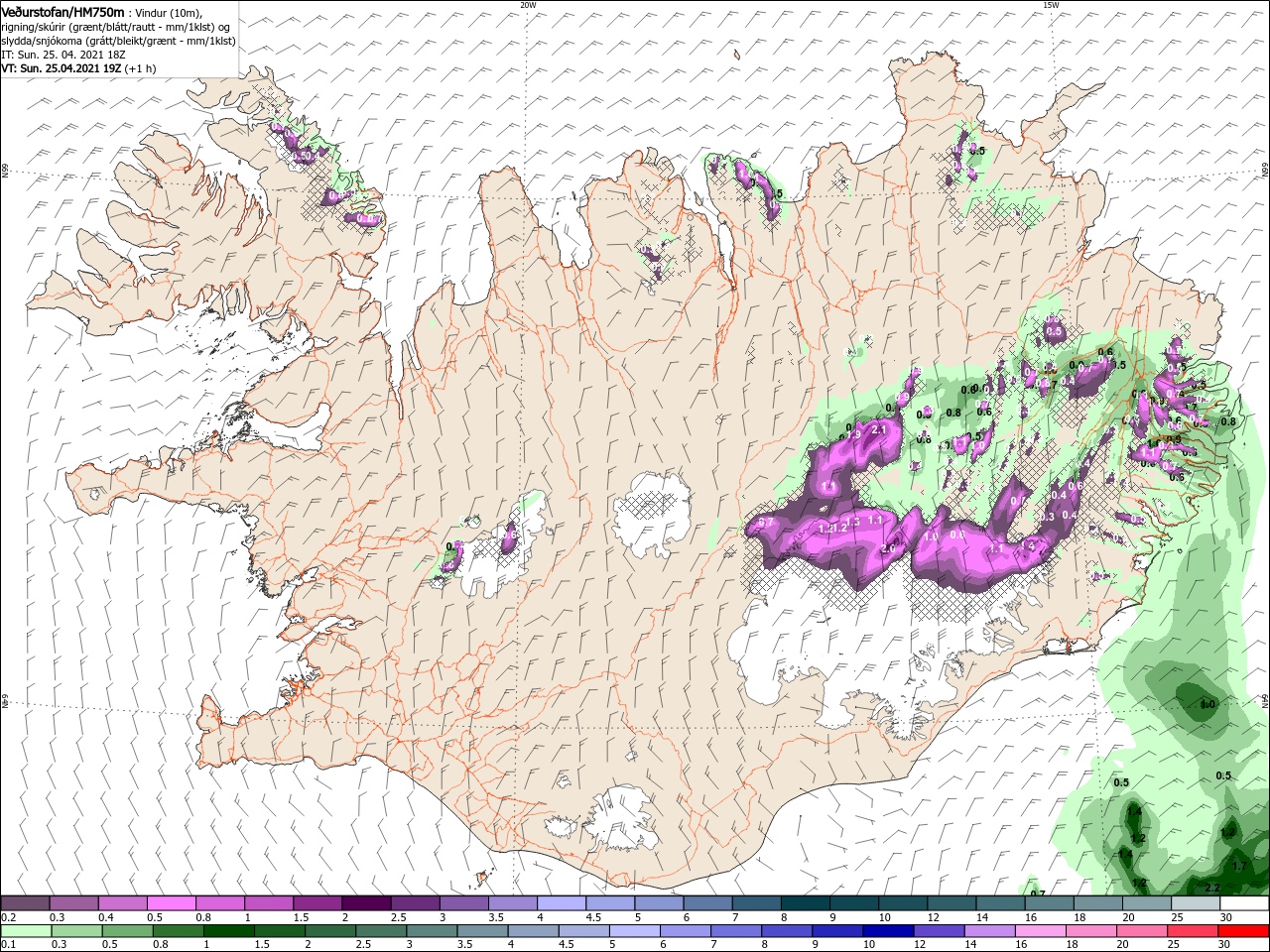Select the dark green rain swatch above label 1
The height and width of the screenshot is (952, 1270).
pos(228,931)
